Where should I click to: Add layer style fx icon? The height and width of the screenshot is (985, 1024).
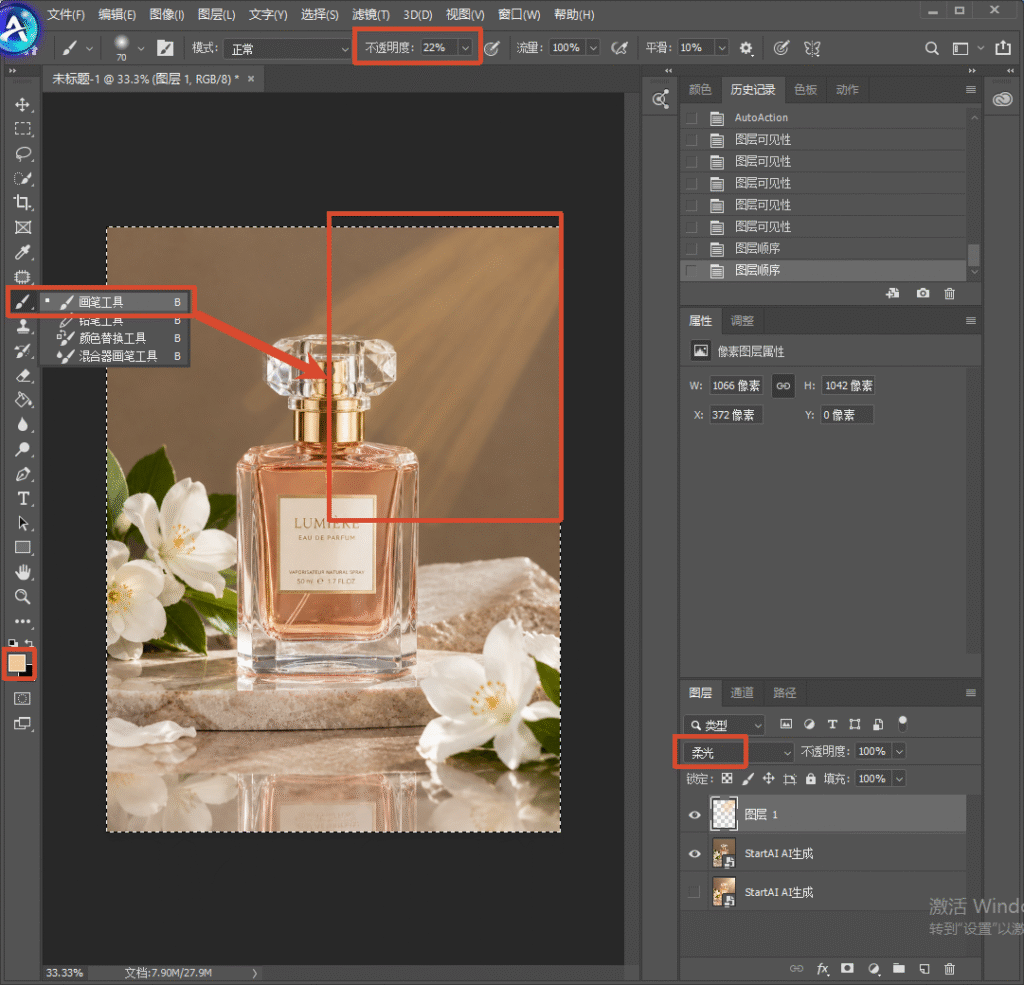(822, 968)
